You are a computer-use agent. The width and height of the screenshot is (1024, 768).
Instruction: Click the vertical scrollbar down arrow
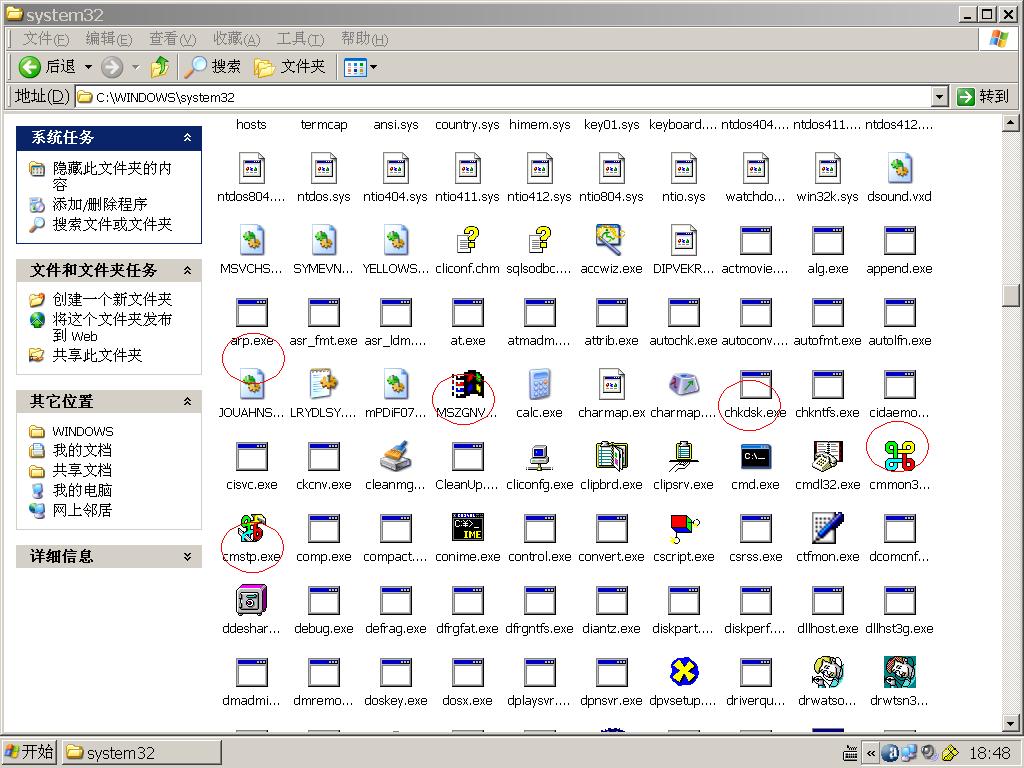(1010, 723)
